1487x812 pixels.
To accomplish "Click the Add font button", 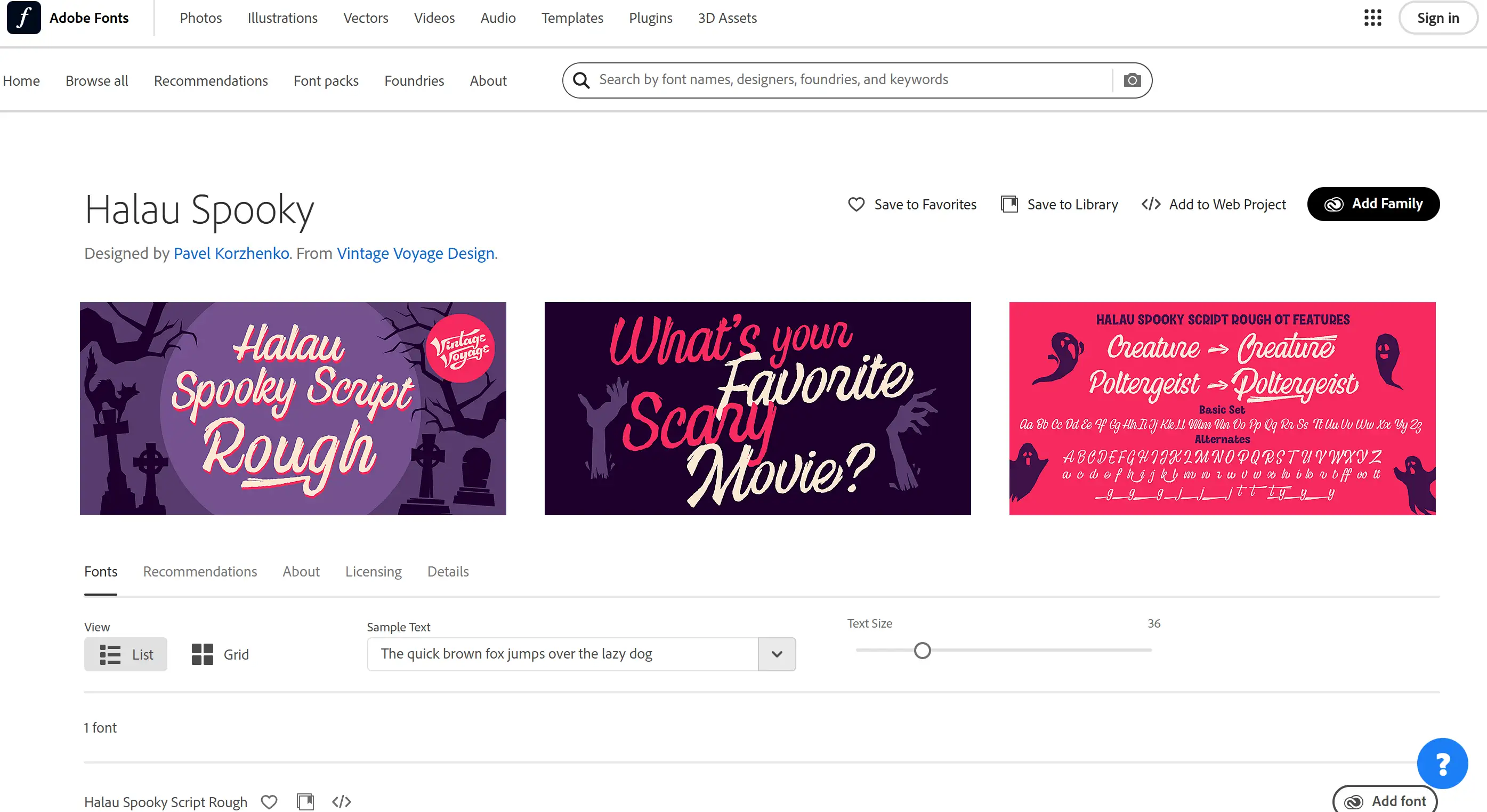I will tap(1385, 801).
